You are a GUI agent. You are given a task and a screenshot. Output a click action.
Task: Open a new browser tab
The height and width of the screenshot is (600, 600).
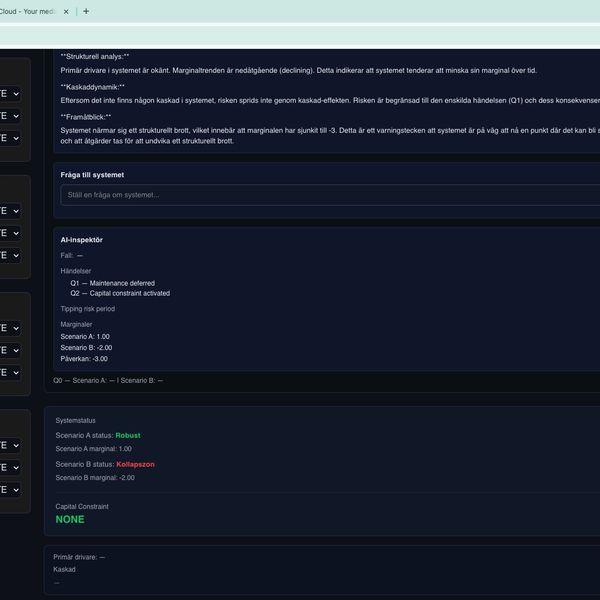click(x=86, y=12)
